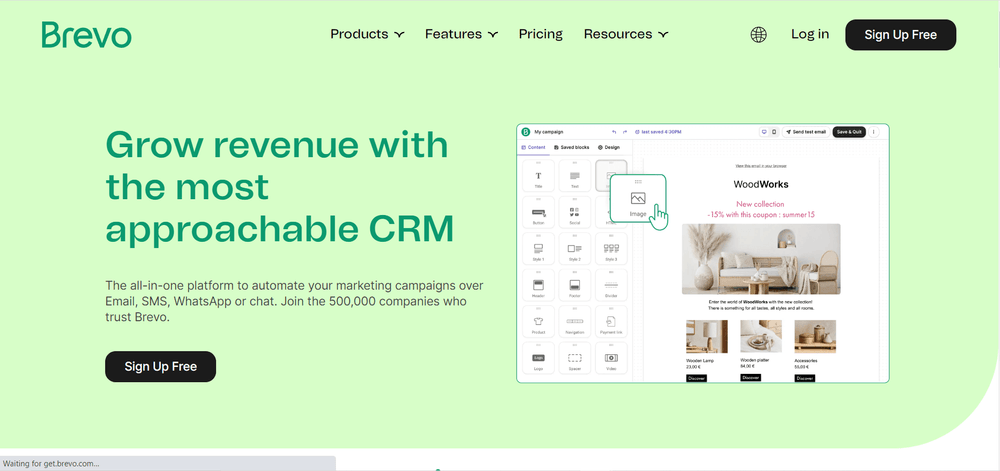Click View this email in your browser
Image resolution: width=1000 pixels, height=471 pixels.
pos(760,166)
